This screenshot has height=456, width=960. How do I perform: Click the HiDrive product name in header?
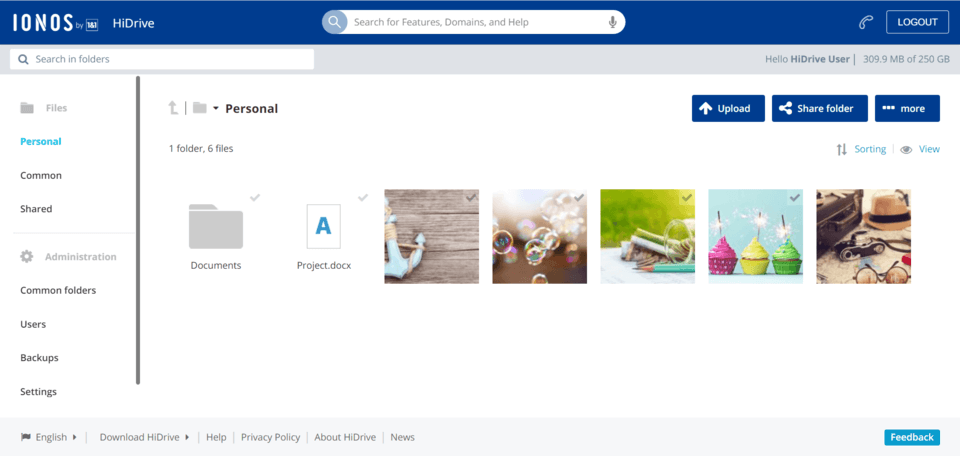(x=133, y=23)
